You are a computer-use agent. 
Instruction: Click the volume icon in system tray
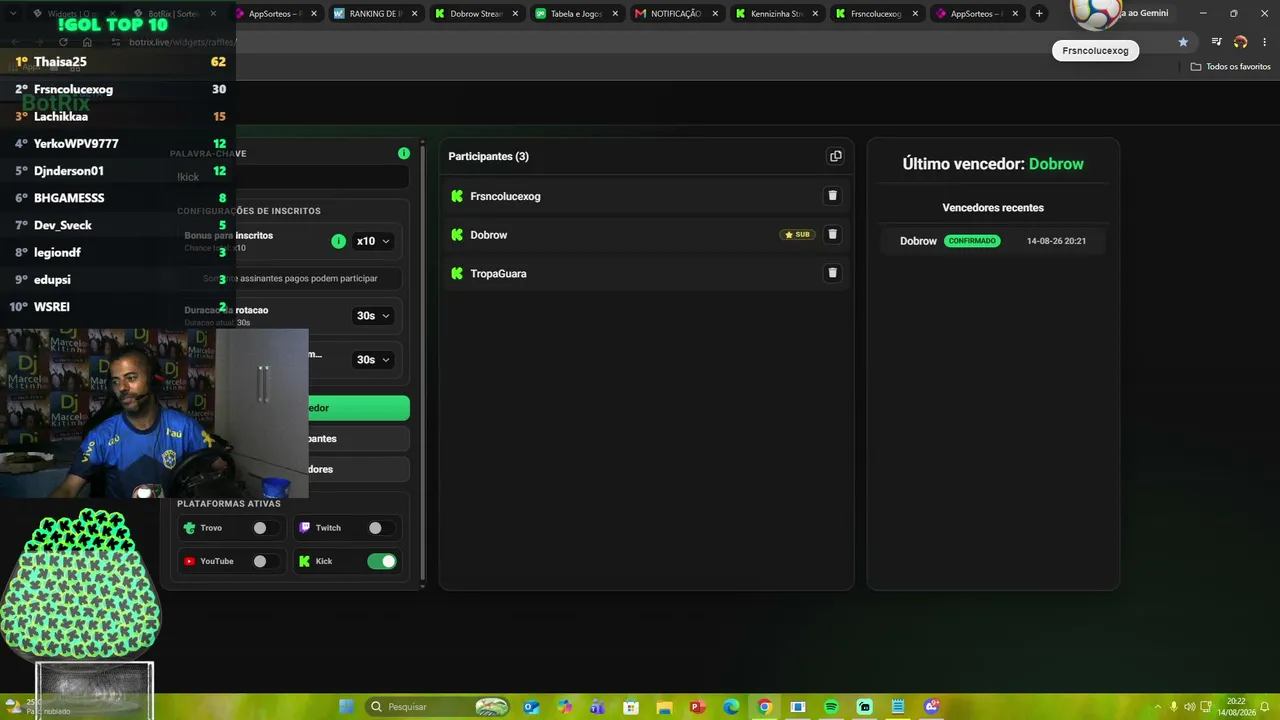[1189, 707]
